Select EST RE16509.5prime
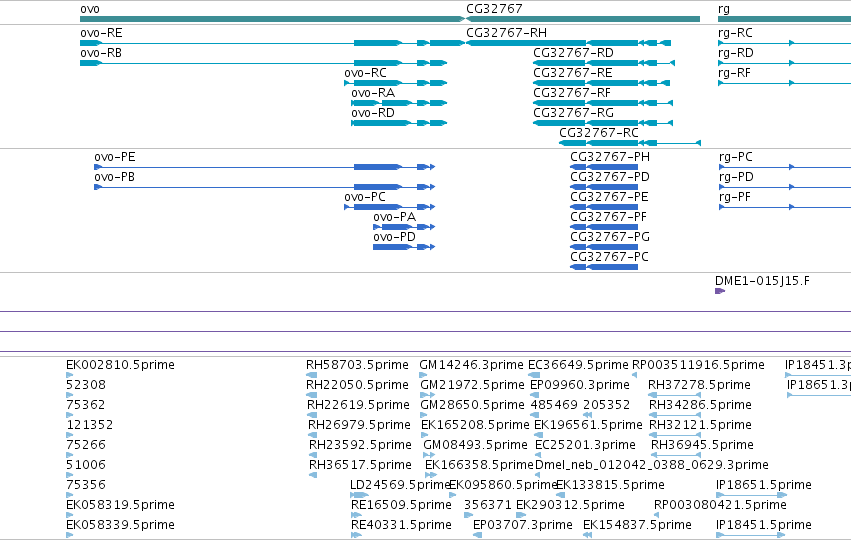 click(401, 505)
